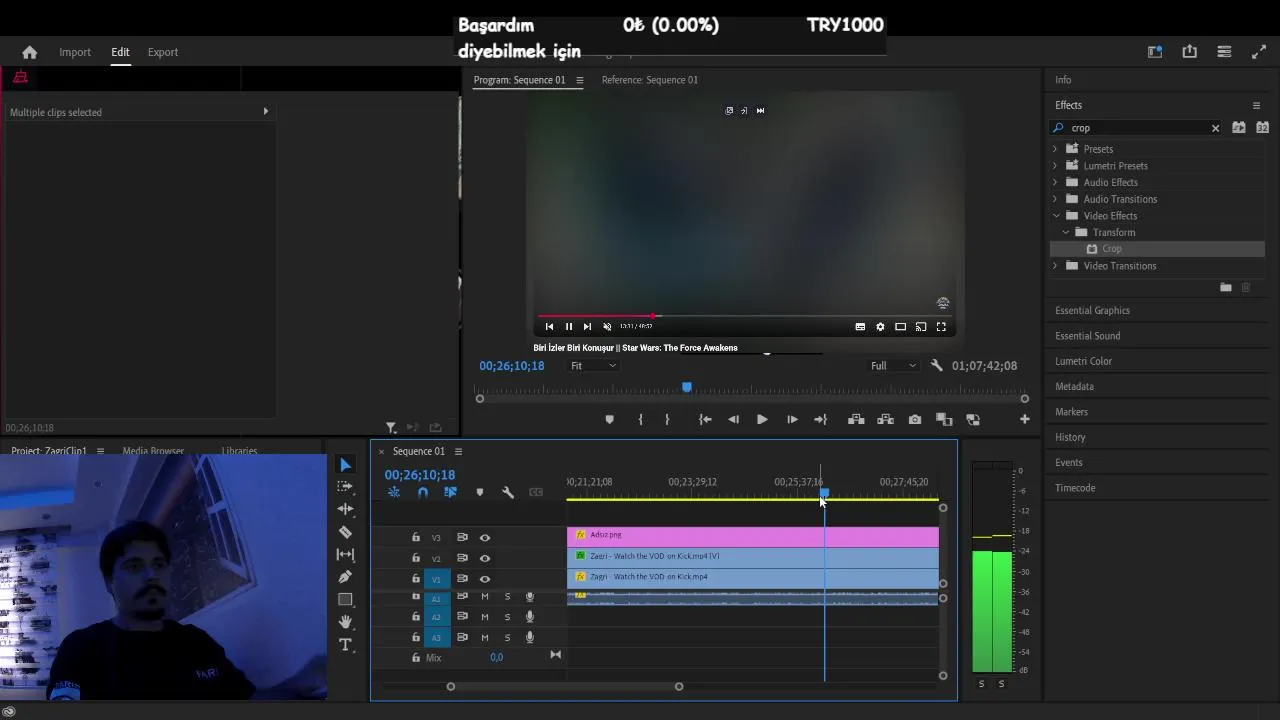Clear the crop search field

[1215, 128]
